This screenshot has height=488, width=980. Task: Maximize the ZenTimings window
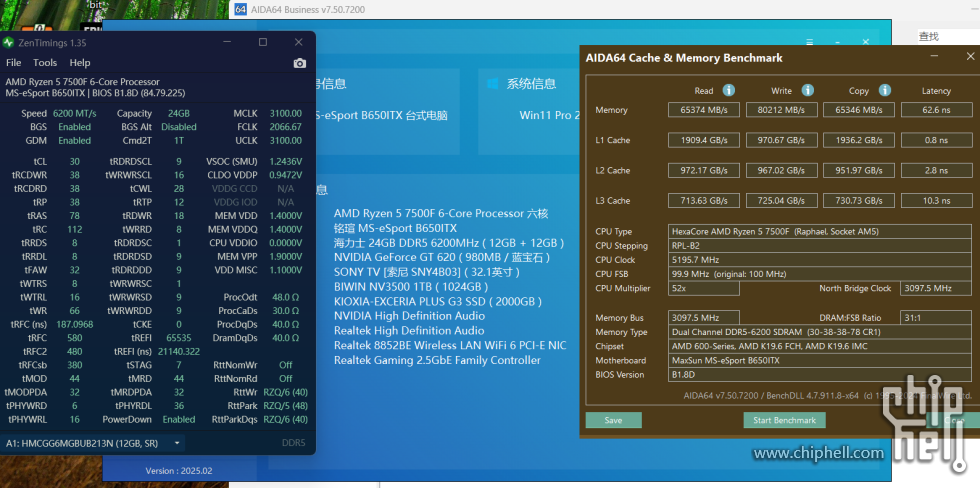click(263, 42)
